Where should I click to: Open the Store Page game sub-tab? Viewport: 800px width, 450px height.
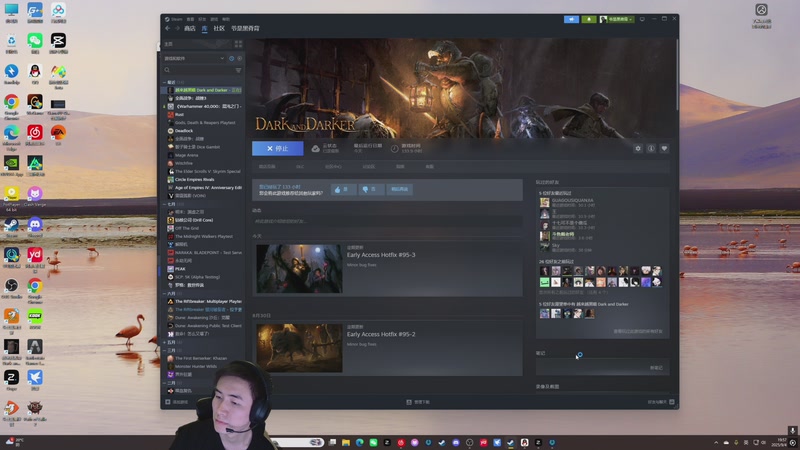point(267,167)
